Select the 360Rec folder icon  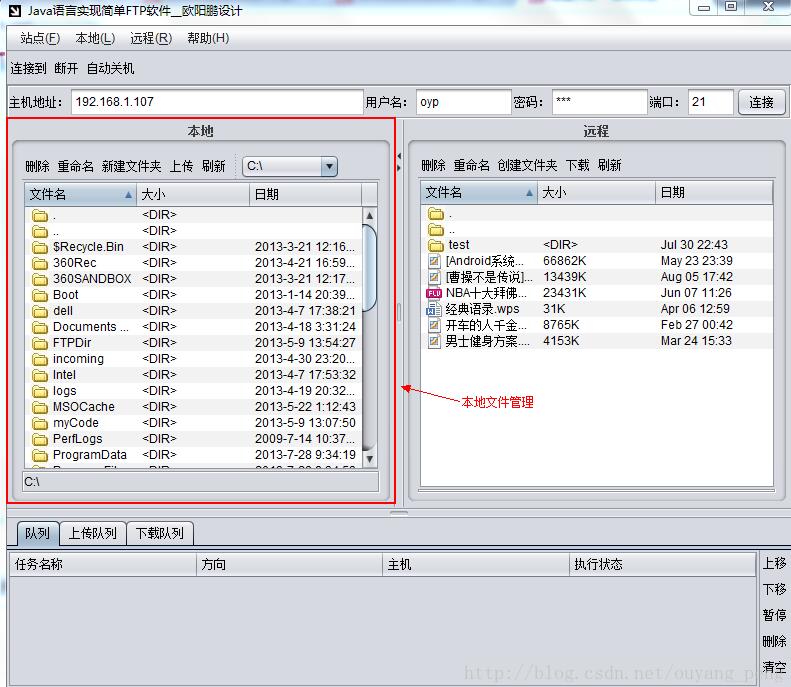pos(40,263)
